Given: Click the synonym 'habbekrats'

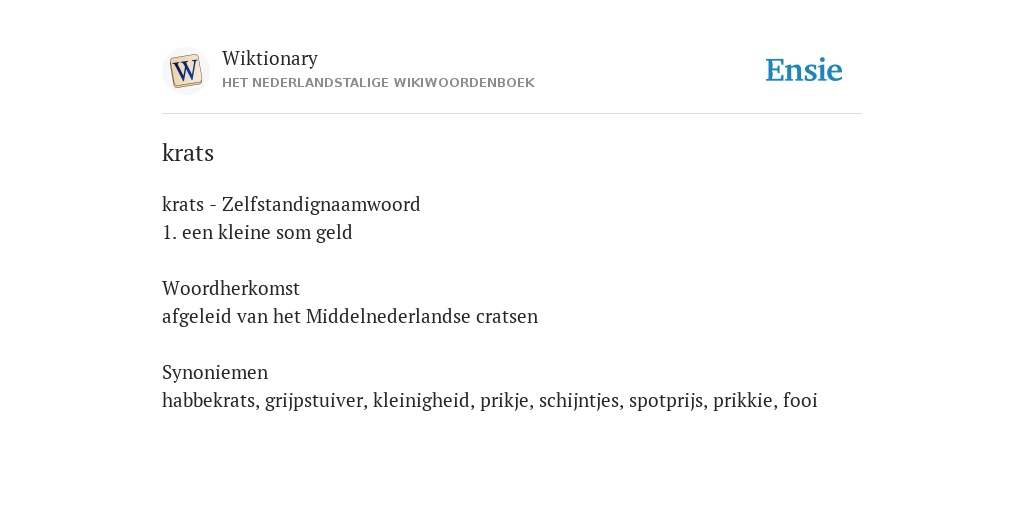Looking at the screenshot, I should point(211,400).
